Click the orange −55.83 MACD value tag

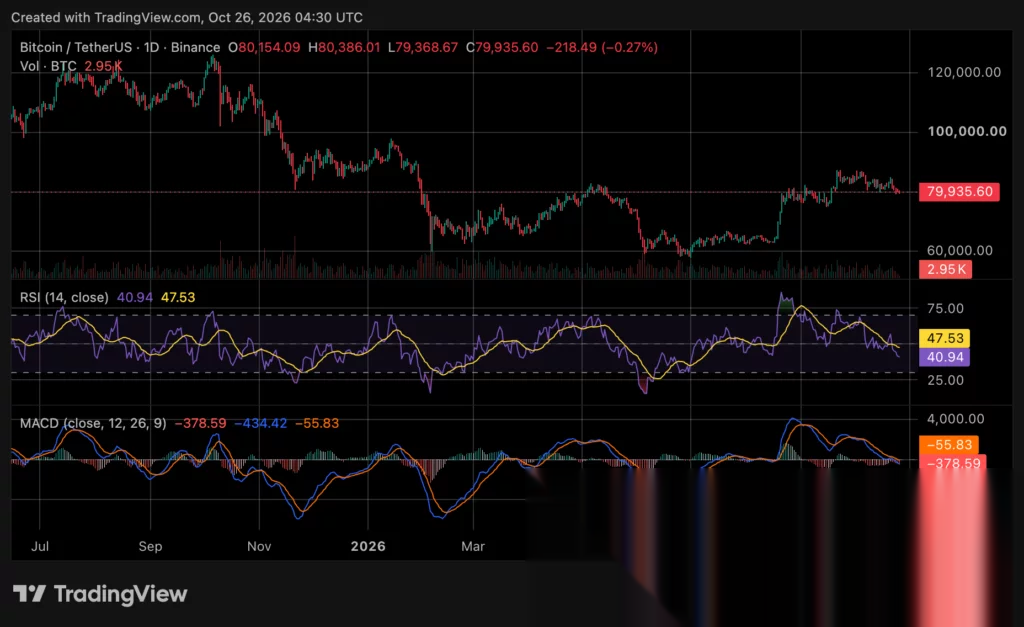click(x=948, y=445)
